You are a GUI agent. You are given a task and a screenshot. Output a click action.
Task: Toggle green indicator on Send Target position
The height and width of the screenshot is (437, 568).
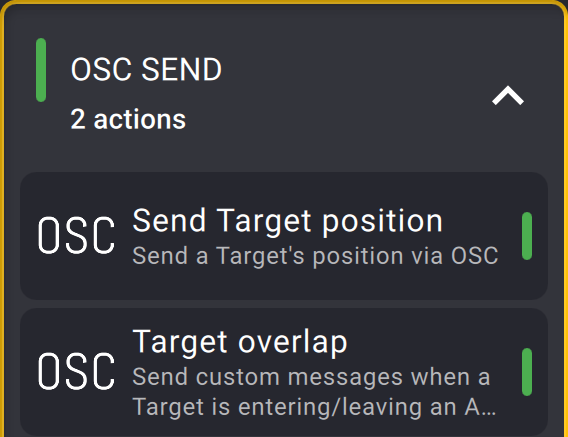click(x=527, y=236)
